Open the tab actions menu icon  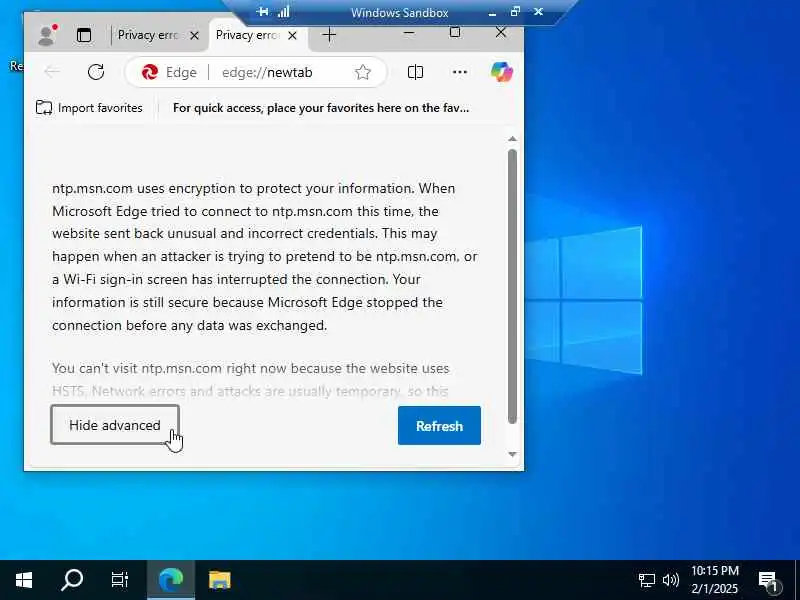[84, 35]
